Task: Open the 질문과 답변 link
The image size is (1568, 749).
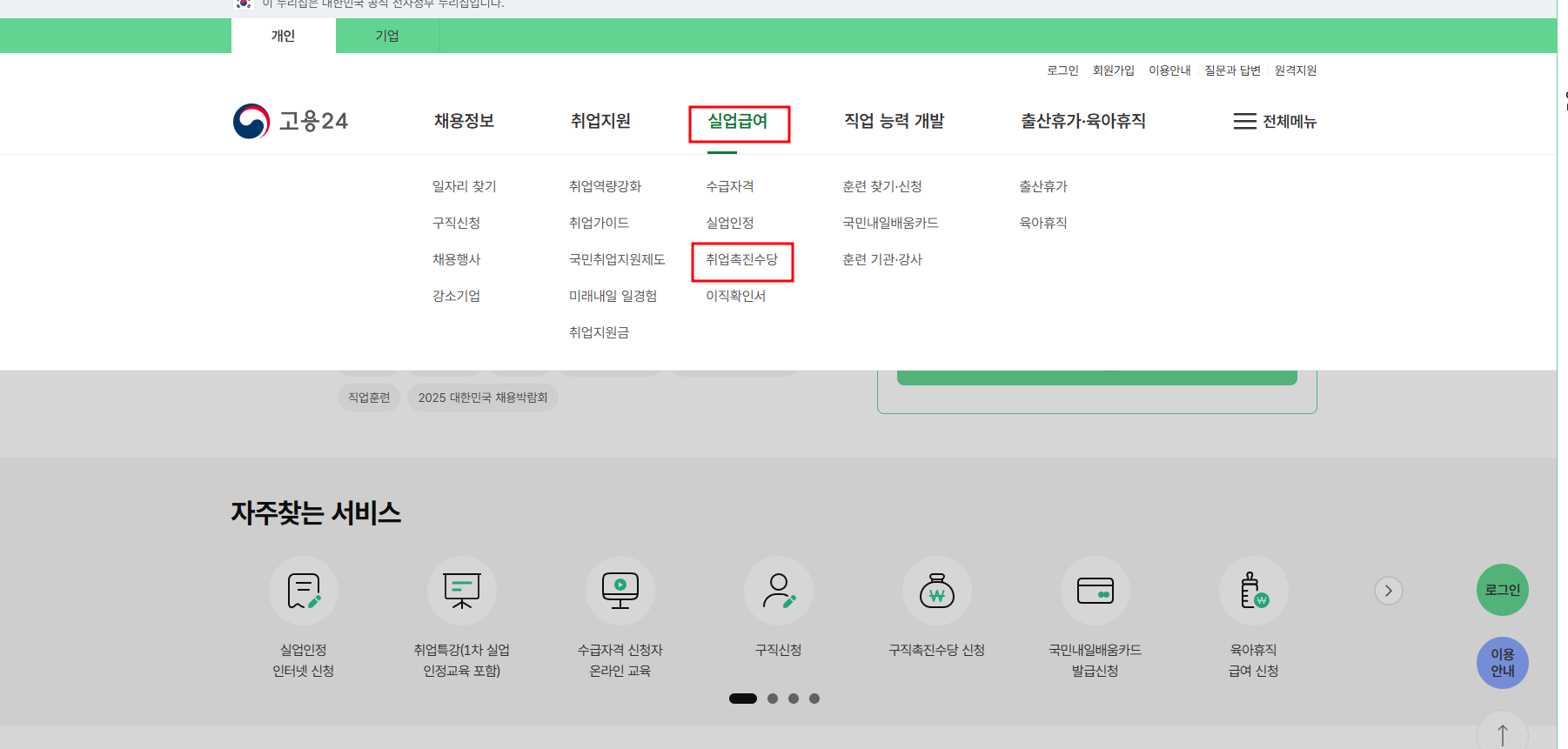Action: pyautogui.click(x=1232, y=70)
